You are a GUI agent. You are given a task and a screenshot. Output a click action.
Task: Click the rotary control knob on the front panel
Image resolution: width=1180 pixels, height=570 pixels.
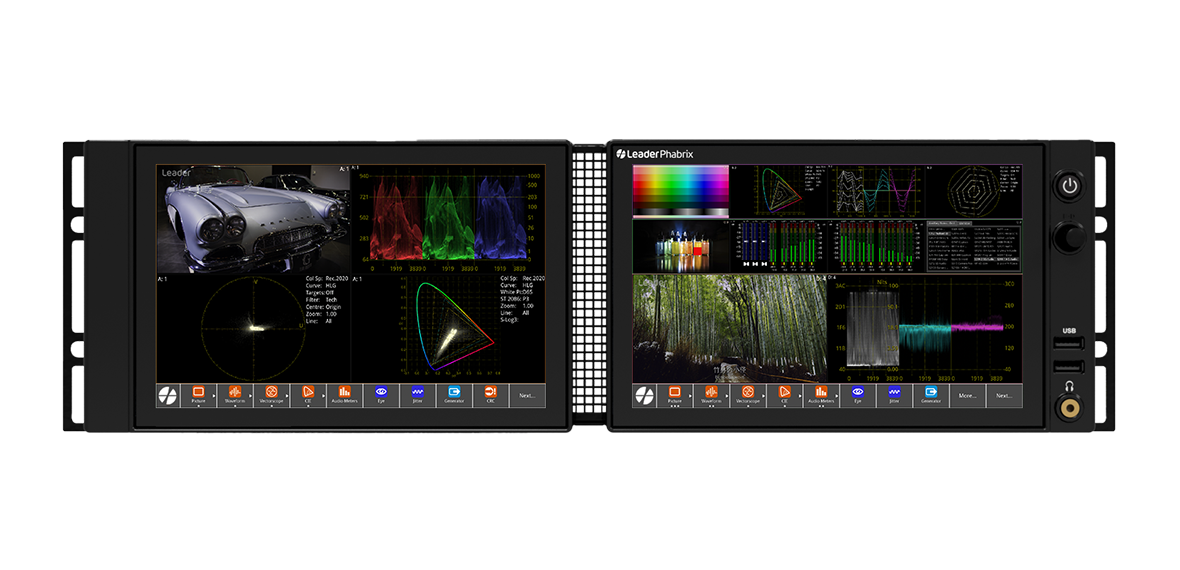(1069, 238)
